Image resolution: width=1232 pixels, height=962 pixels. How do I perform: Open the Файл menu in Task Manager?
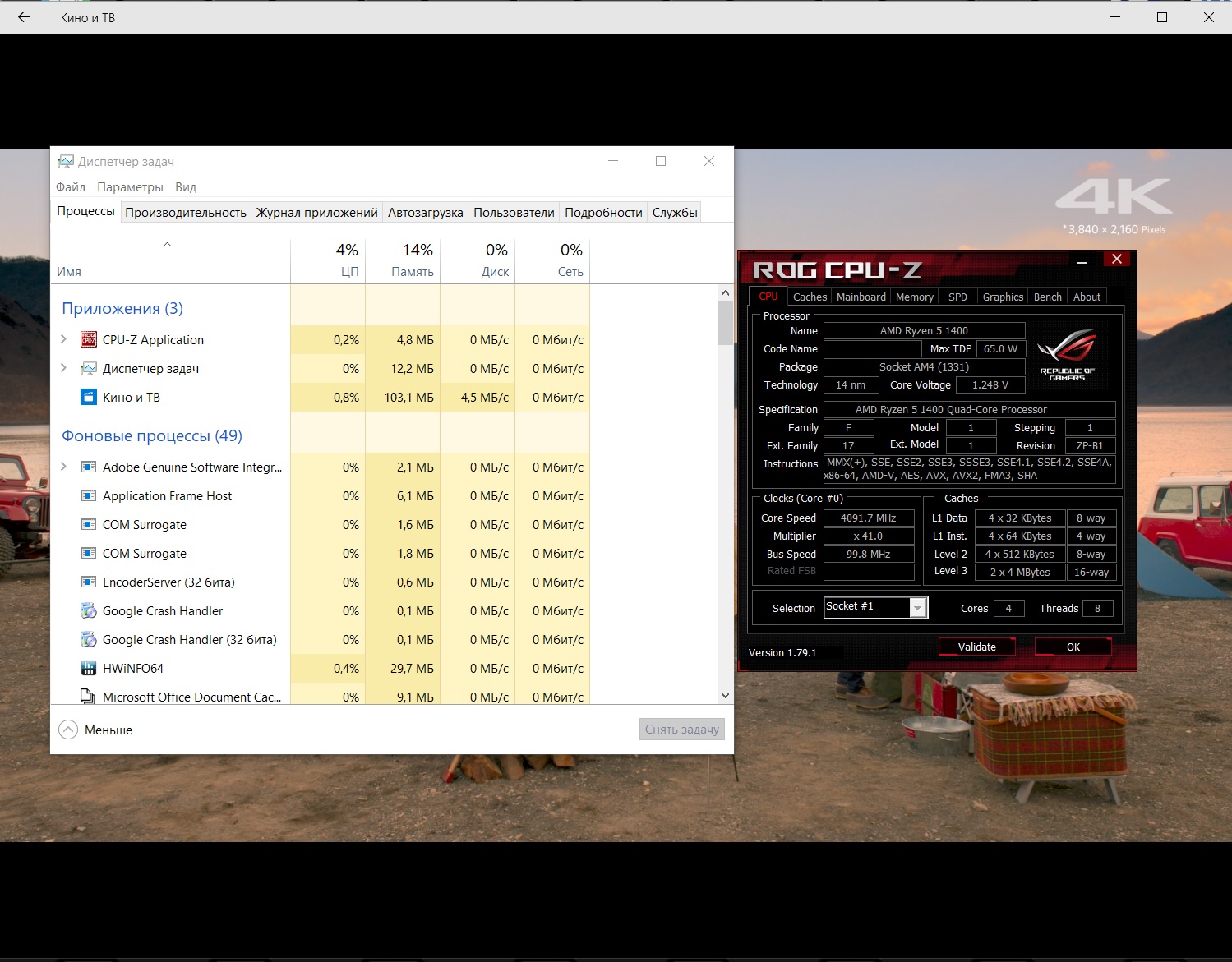[71, 187]
